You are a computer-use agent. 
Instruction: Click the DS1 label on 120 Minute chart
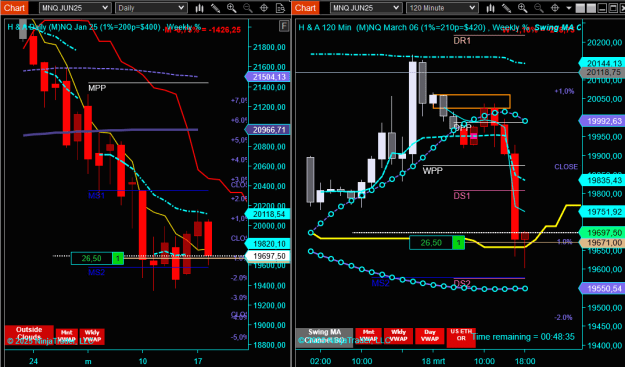pyautogui.click(x=462, y=196)
